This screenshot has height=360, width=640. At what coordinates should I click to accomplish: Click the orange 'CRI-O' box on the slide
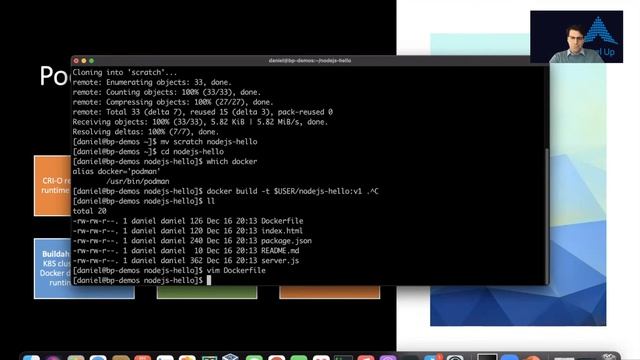[53, 186]
